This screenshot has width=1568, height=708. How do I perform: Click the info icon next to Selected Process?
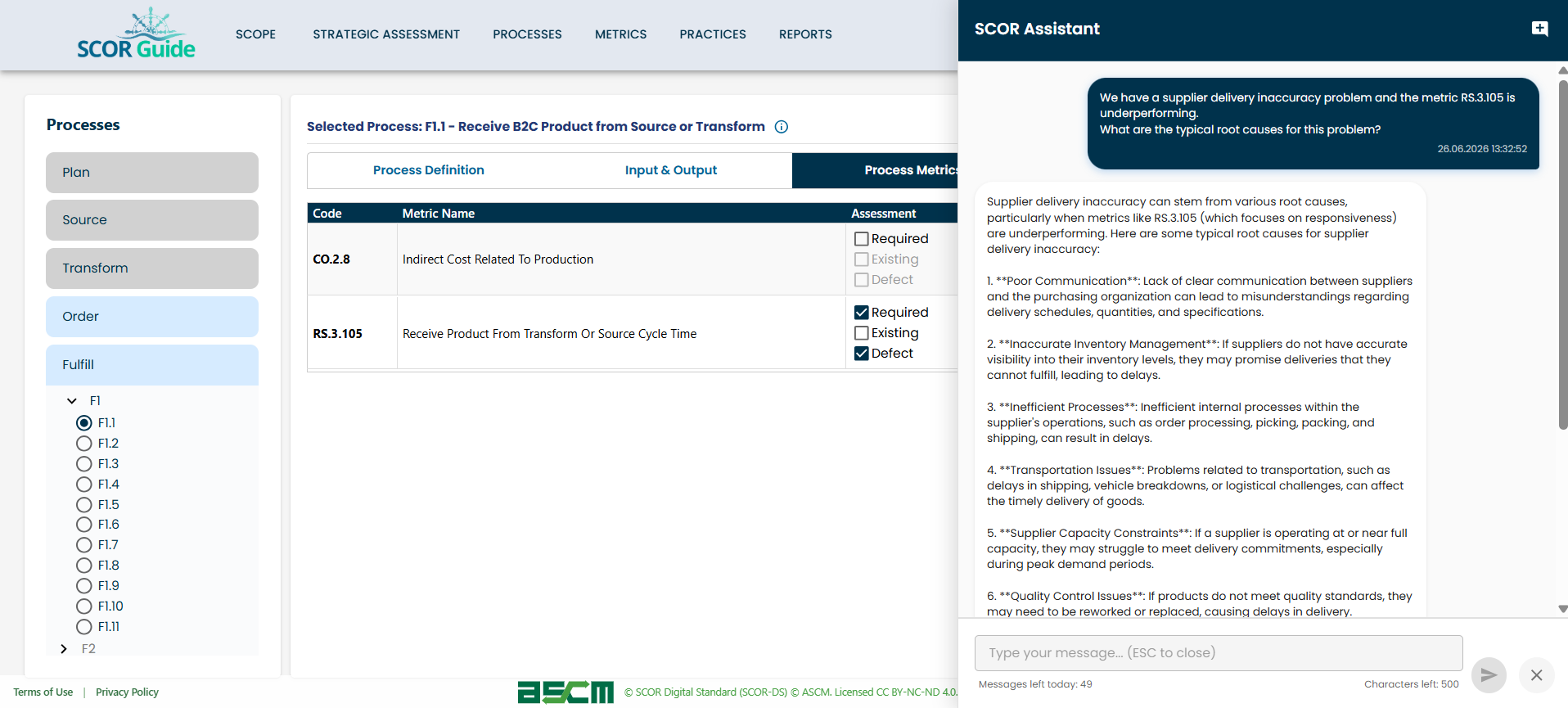pyautogui.click(x=782, y=127)
